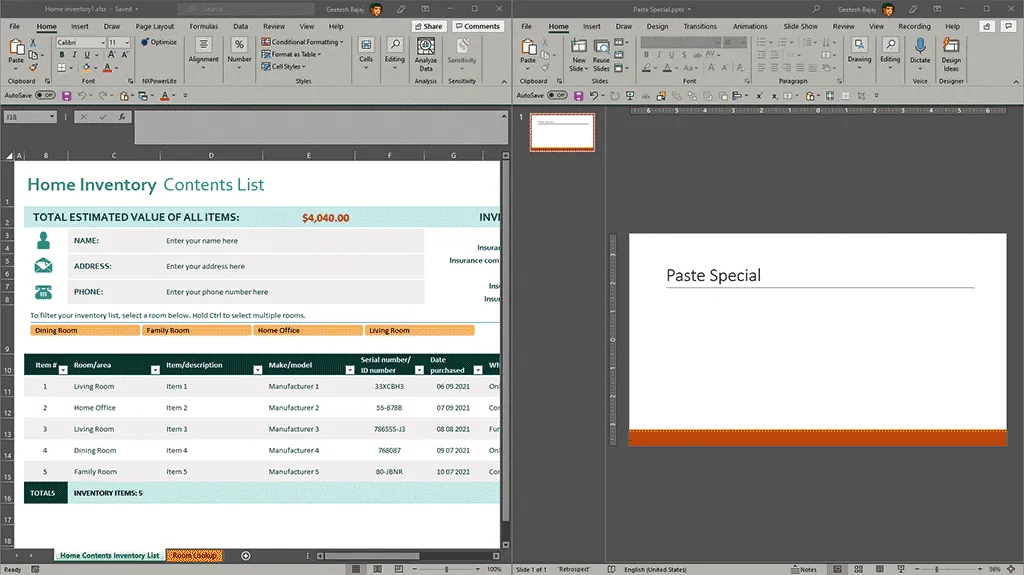Click Notes button in PowerPoint status bar

pos(804,569)
